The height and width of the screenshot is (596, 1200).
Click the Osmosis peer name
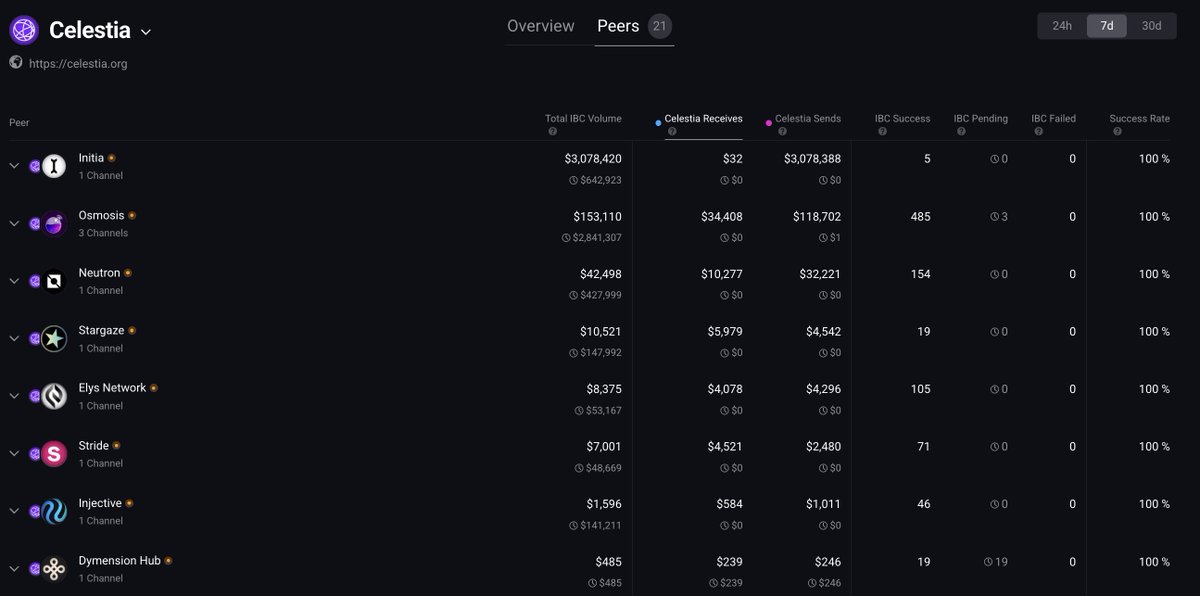click(102, 215)
